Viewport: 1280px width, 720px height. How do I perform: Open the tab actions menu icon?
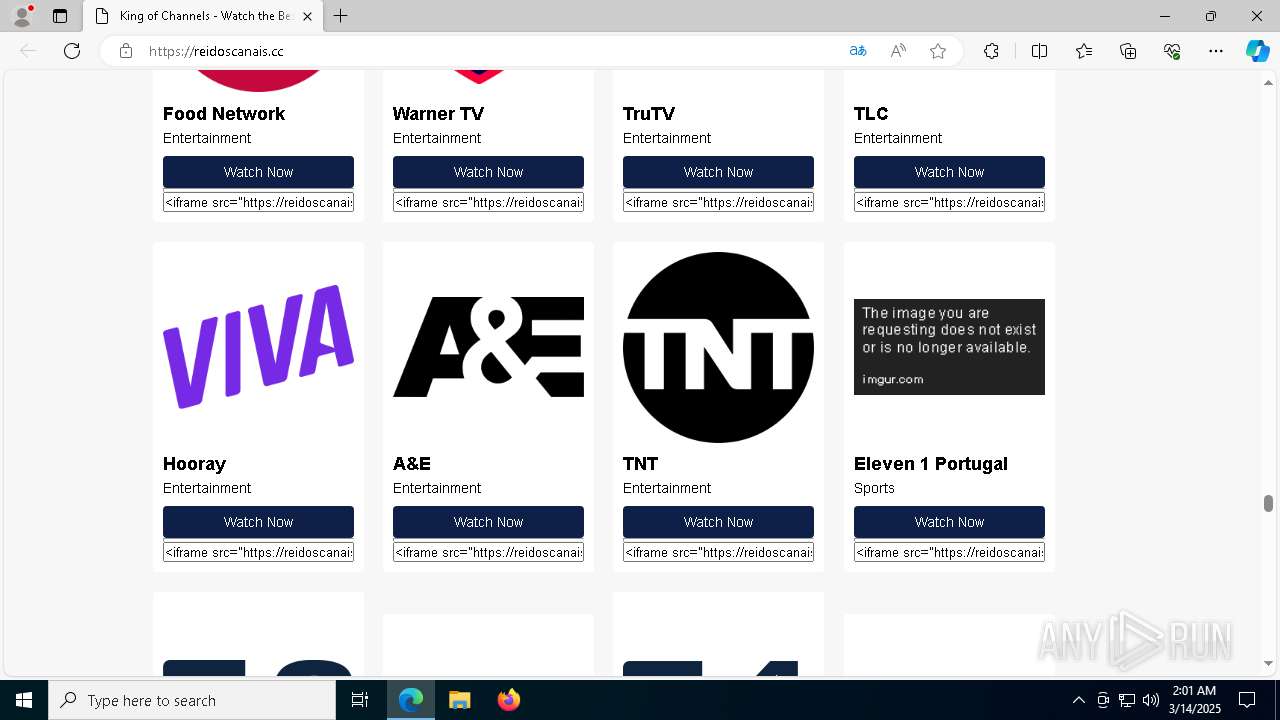point(60,16)
